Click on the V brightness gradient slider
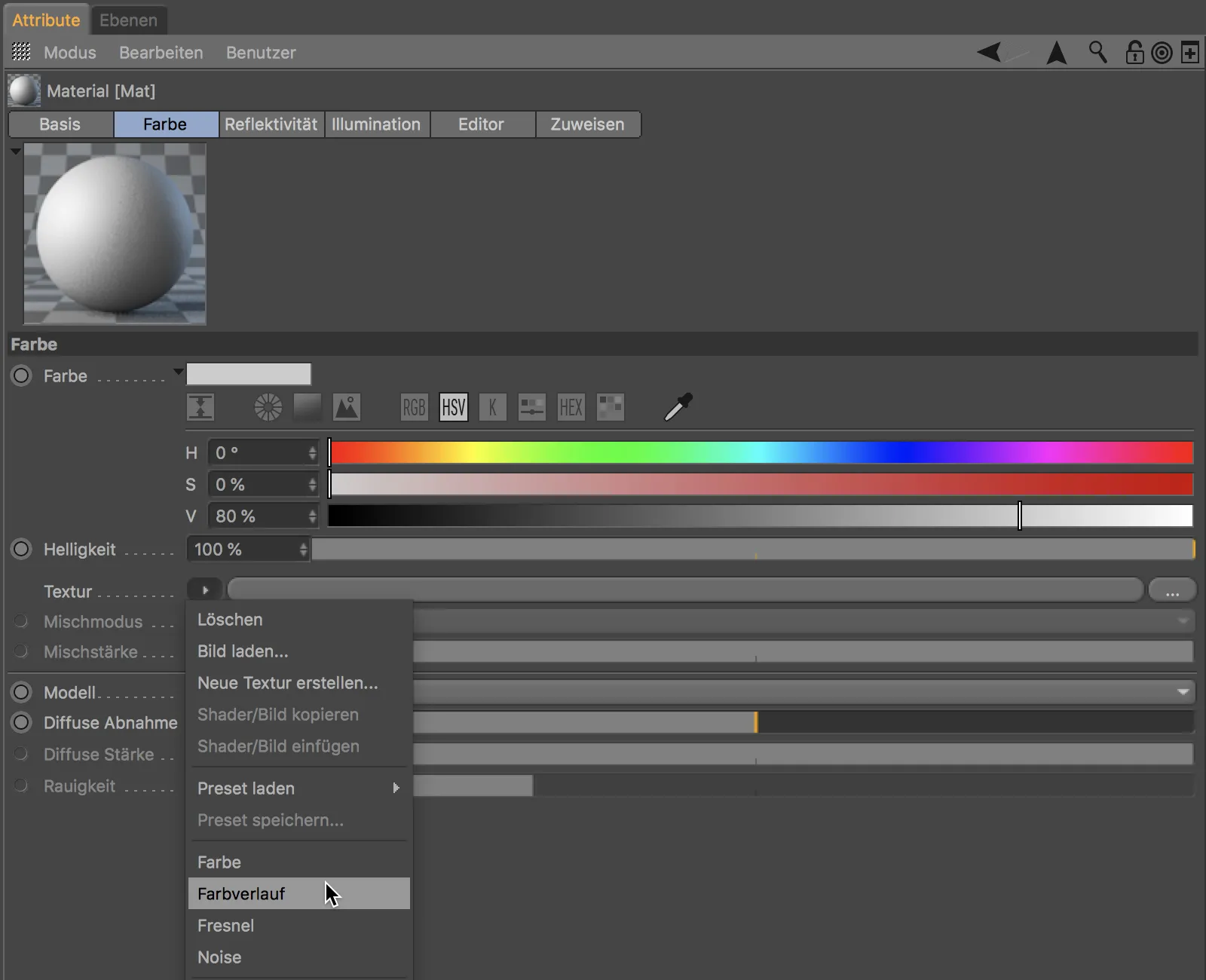The height and width of the screenshot is (980, 1206). pos(761,516)
